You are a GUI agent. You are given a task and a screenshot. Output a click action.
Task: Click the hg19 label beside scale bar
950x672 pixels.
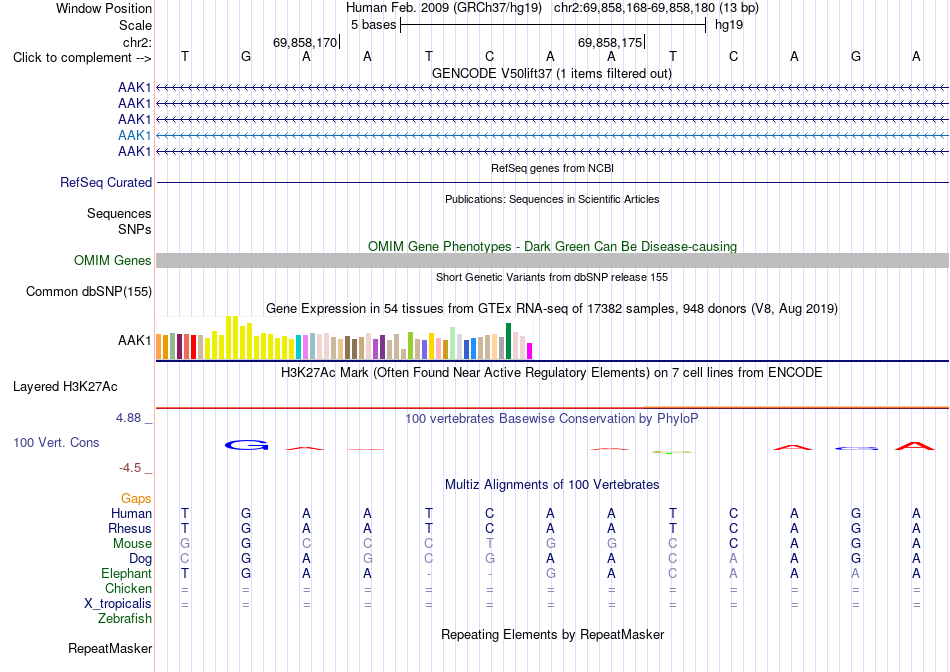(729, 25)
